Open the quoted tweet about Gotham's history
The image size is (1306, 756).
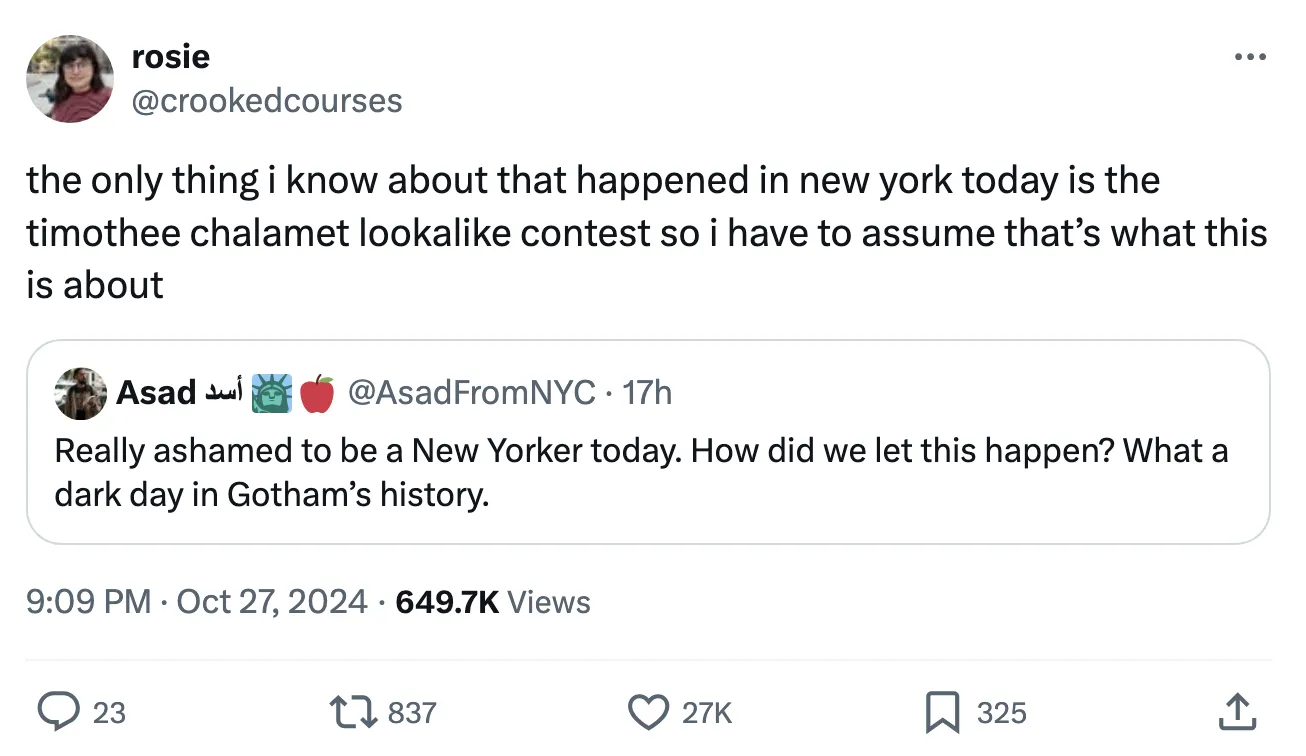(x=640, y=472)
